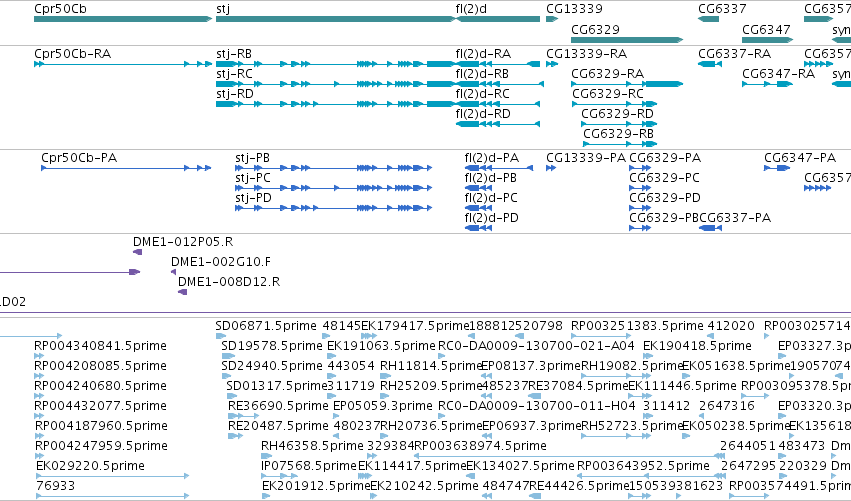Screen dimensions: 851x501
Task: Click the RP004208085.5prime EST label
Action: click(x=100, y=366)
